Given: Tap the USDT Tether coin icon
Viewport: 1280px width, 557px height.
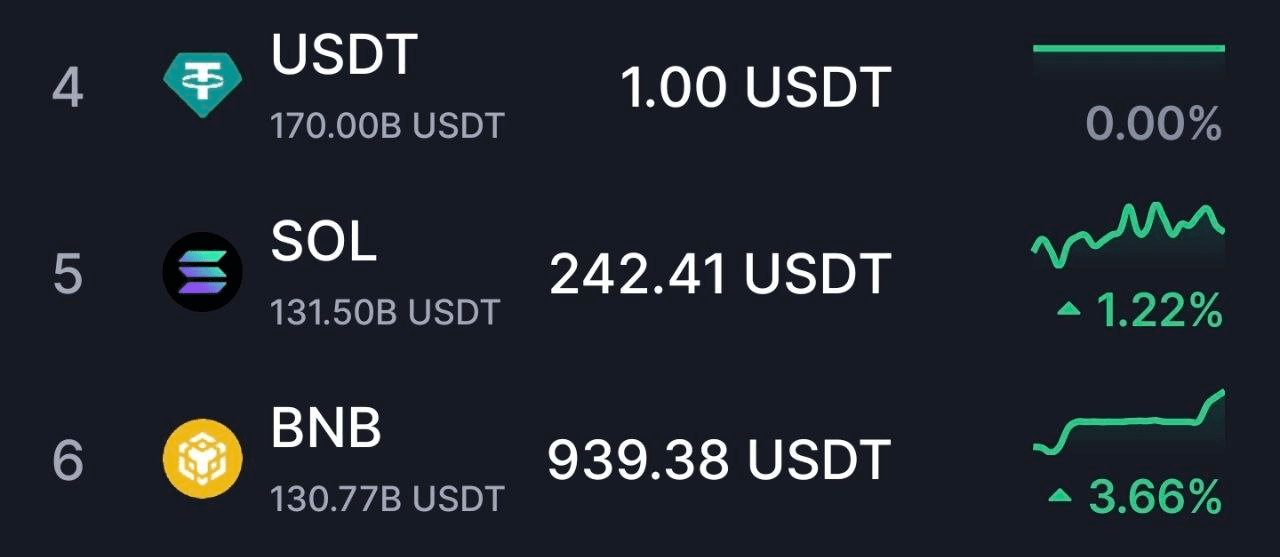Looking at the screenshot, I should coord(203,86).
